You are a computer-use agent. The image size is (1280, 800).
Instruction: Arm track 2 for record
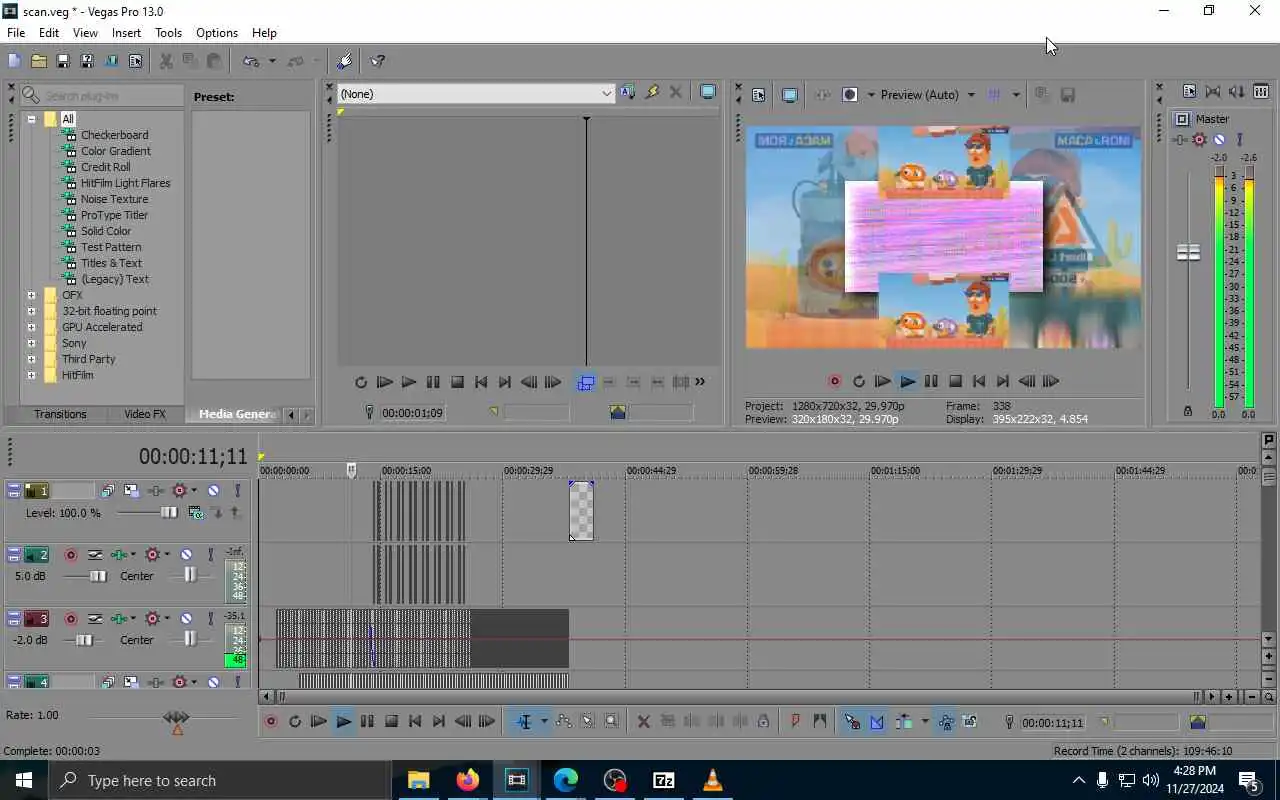(71, 554)
